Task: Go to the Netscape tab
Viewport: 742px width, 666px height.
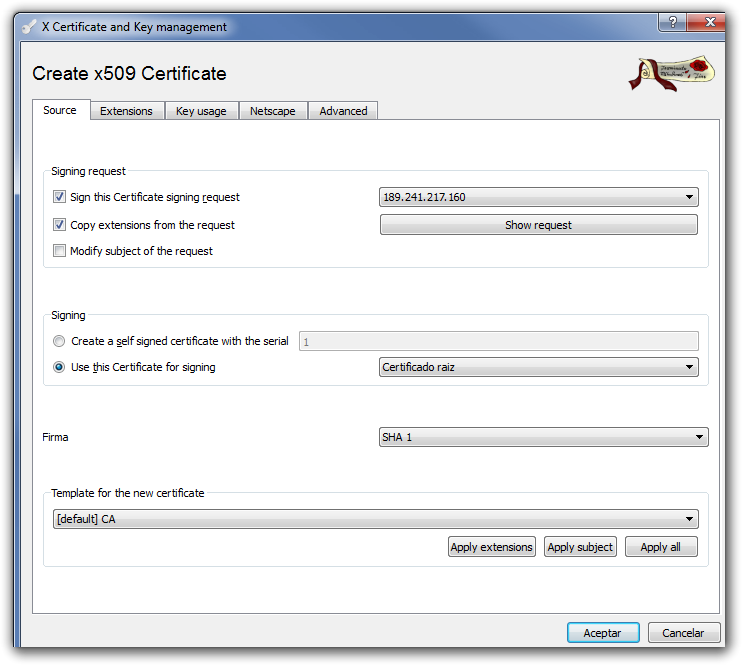Action: coord(273,111)
